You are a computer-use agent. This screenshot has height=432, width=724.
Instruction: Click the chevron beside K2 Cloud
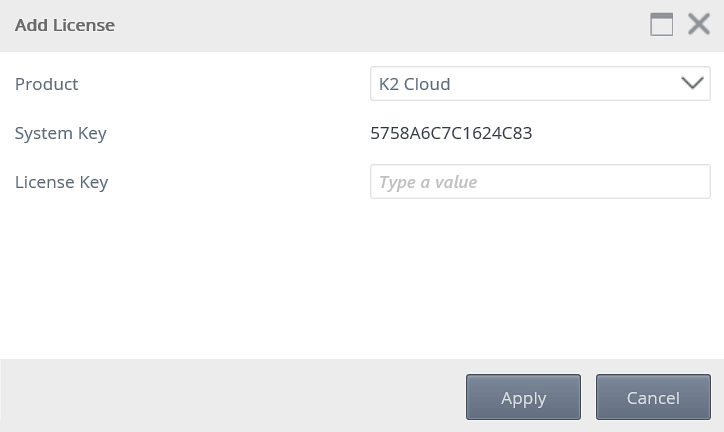tap(692, 84)
